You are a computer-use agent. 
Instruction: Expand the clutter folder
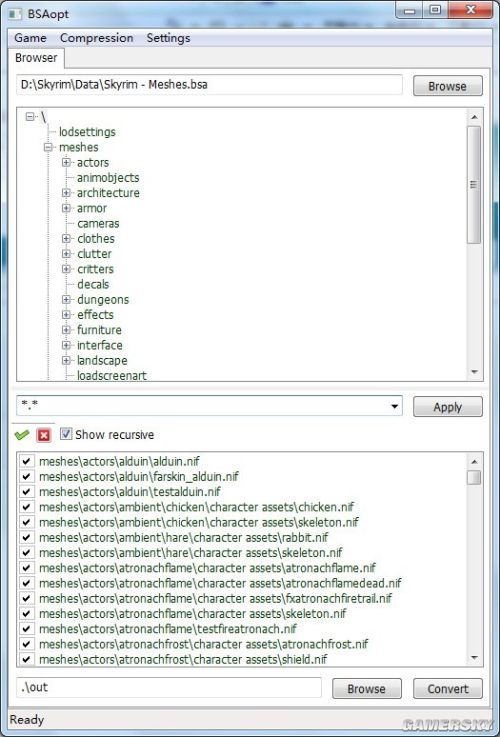coord(66,253)
